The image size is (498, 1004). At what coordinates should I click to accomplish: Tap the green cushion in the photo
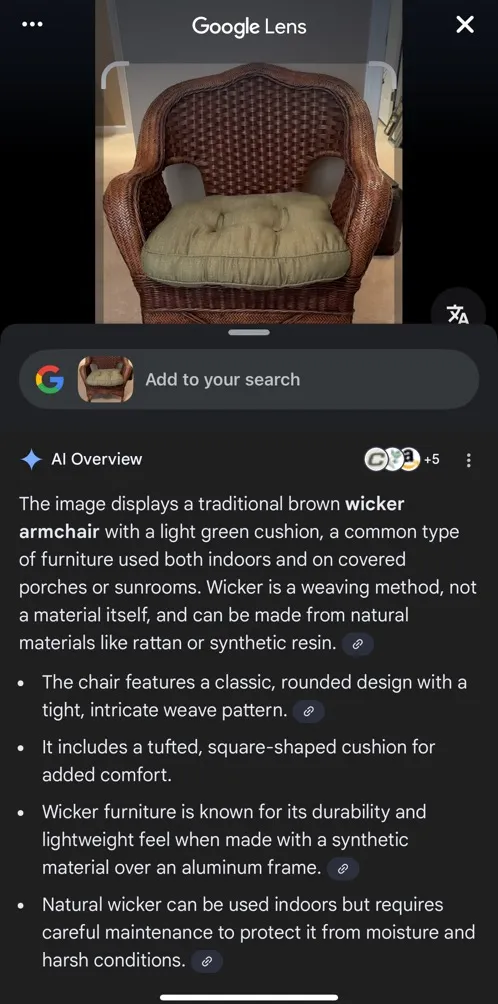point(245,240)
